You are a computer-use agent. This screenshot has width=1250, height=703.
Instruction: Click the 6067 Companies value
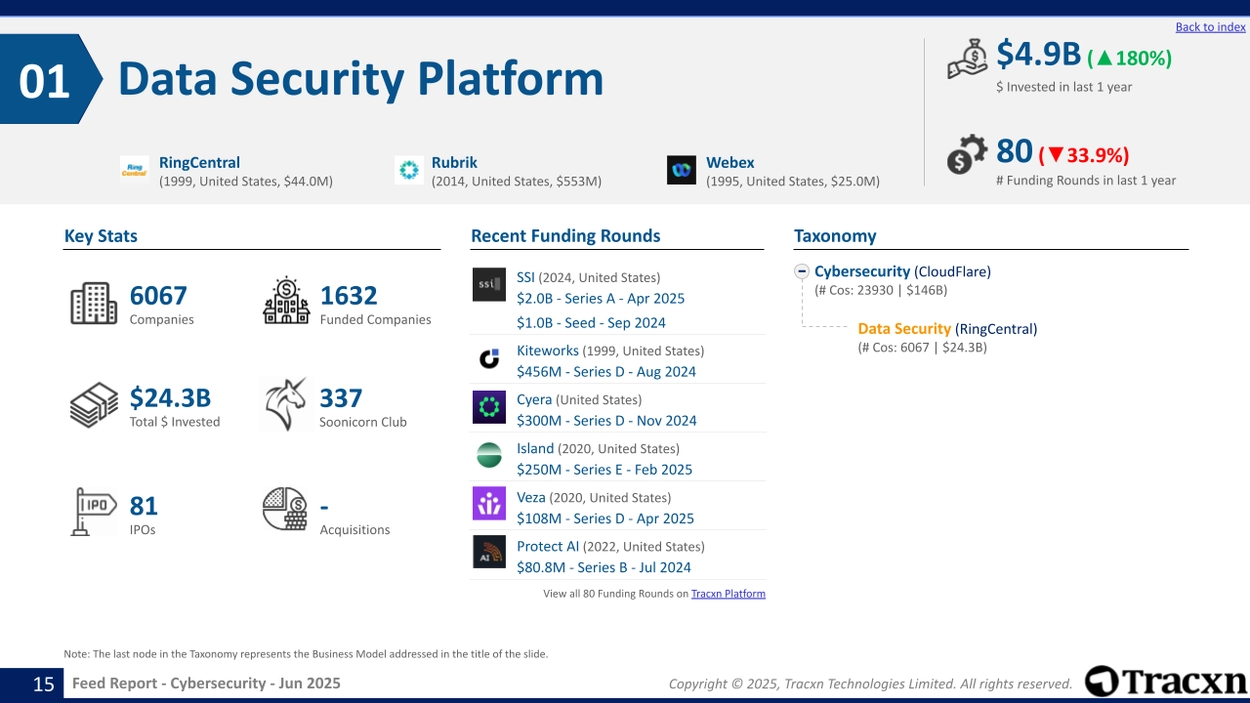(x=158, y=296)
